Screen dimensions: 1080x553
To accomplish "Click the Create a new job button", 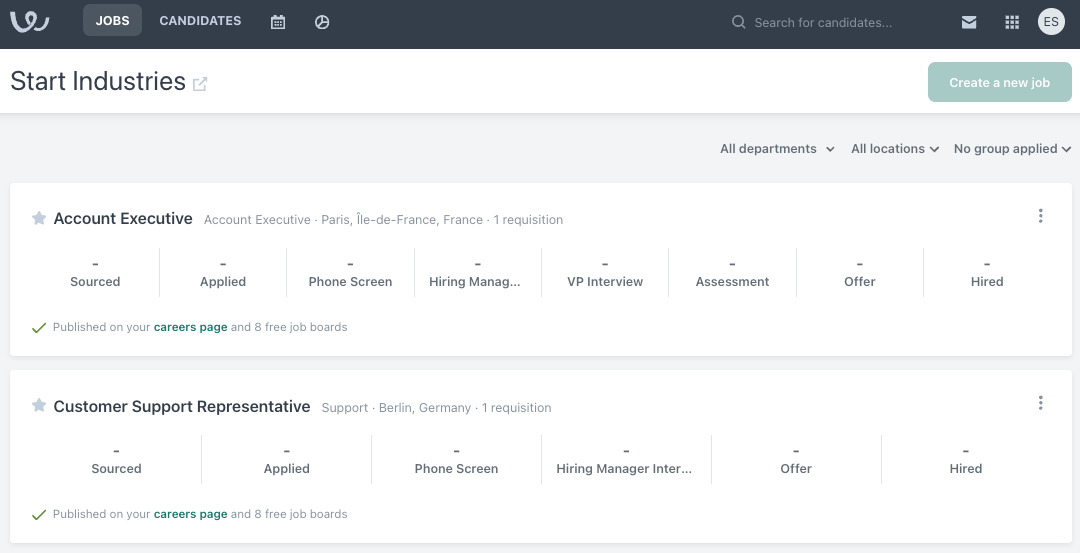I will pyautogui.click(x=999, y=83).
